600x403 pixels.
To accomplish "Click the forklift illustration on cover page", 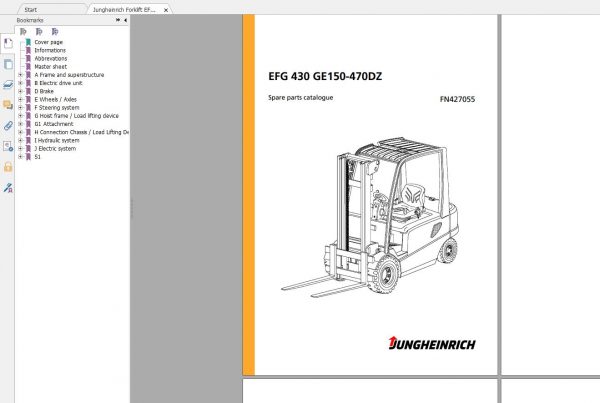I will [370, 217].
